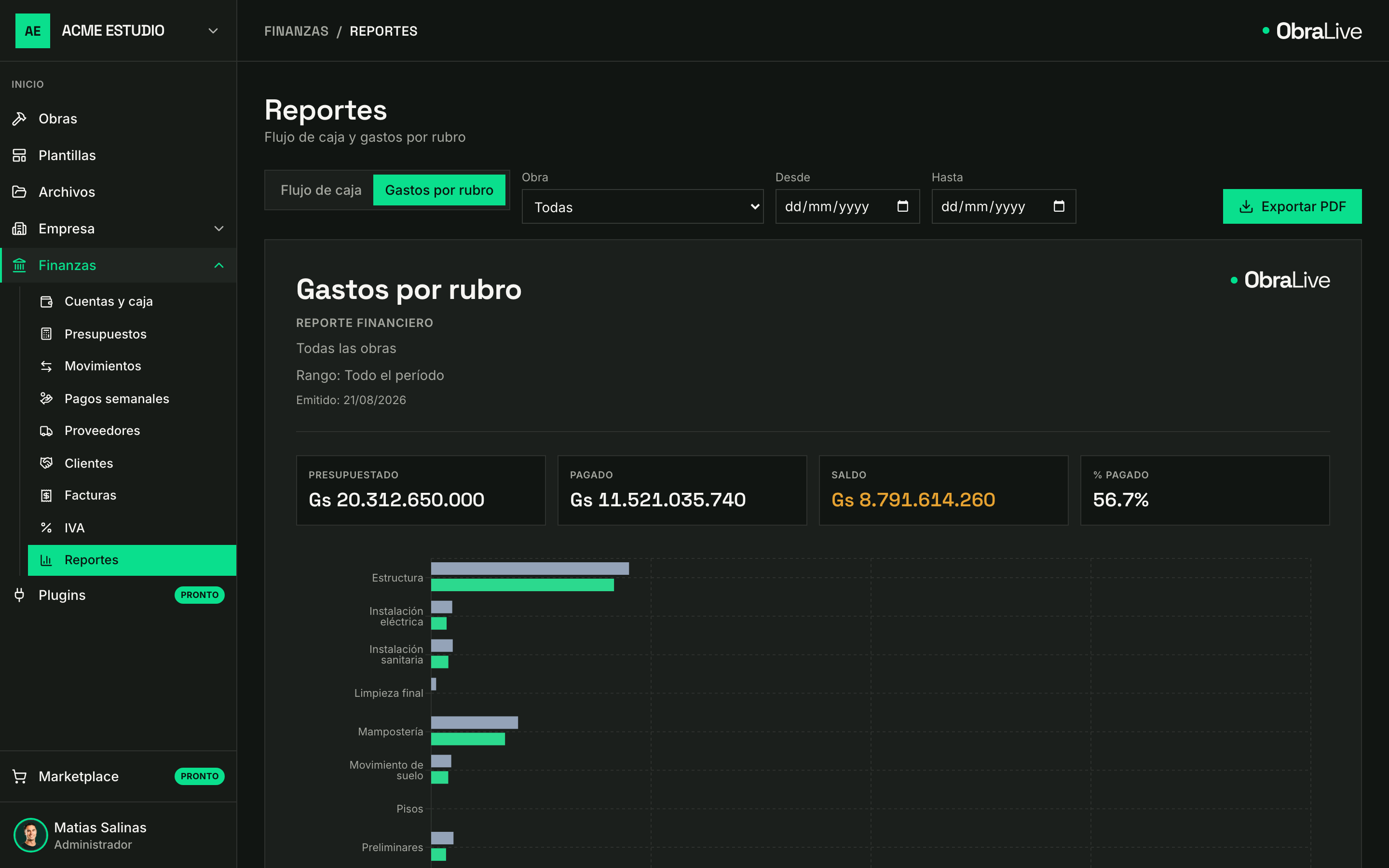Click the Plantillas layout icon

[19, 156]
